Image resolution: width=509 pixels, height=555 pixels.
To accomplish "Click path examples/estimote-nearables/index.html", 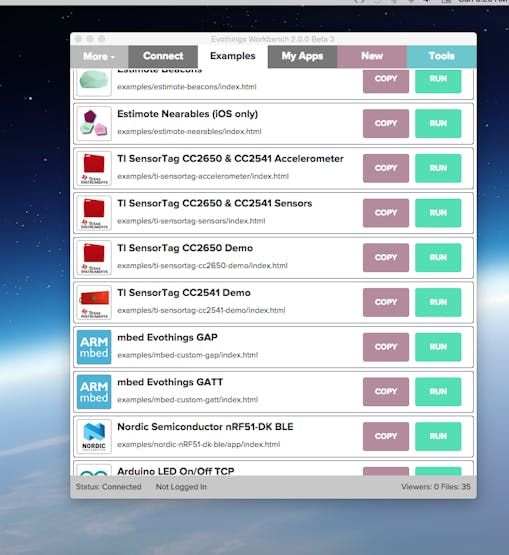I will click(189, 131).
